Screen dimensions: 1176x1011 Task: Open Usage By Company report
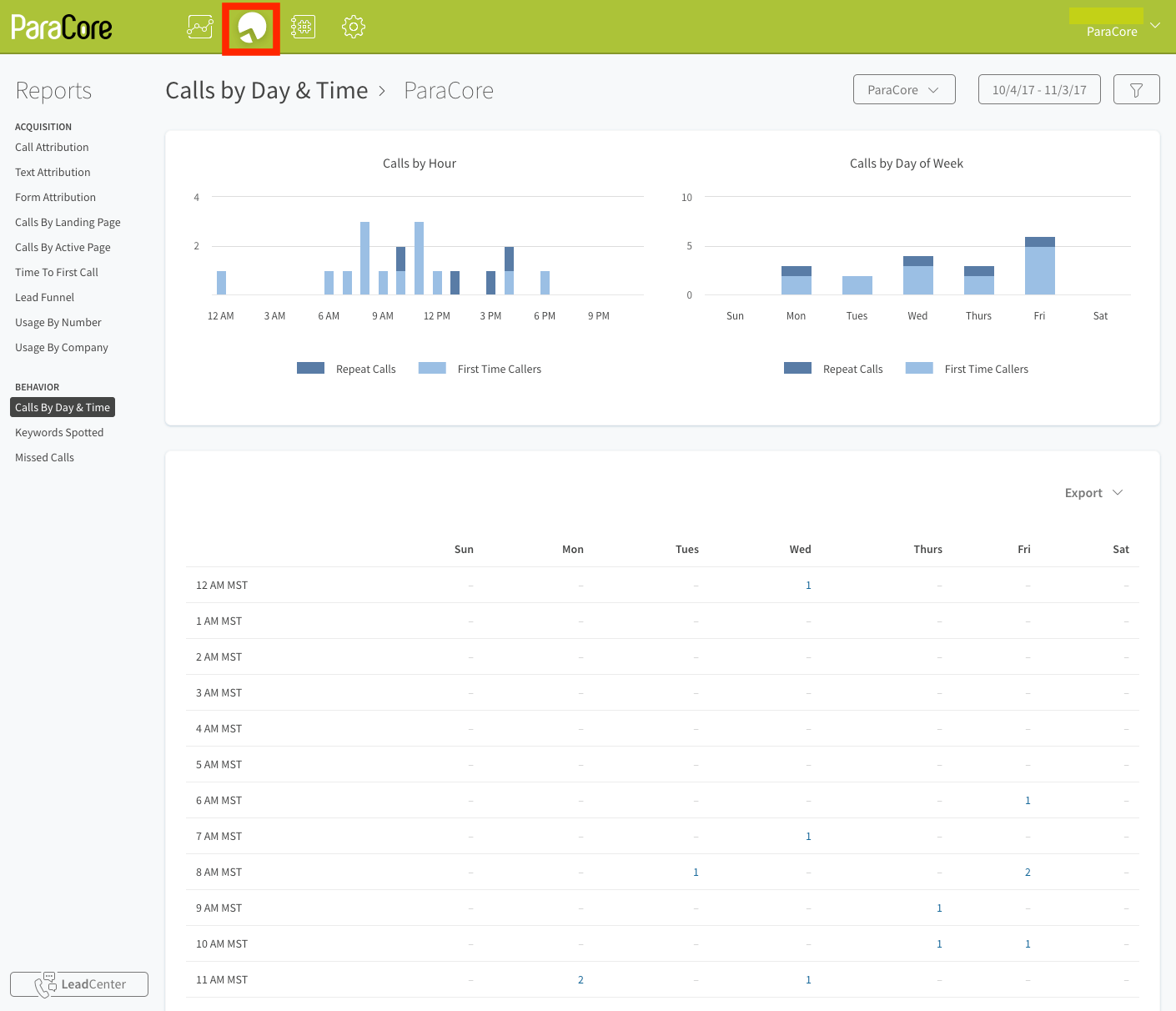point(62,347)
